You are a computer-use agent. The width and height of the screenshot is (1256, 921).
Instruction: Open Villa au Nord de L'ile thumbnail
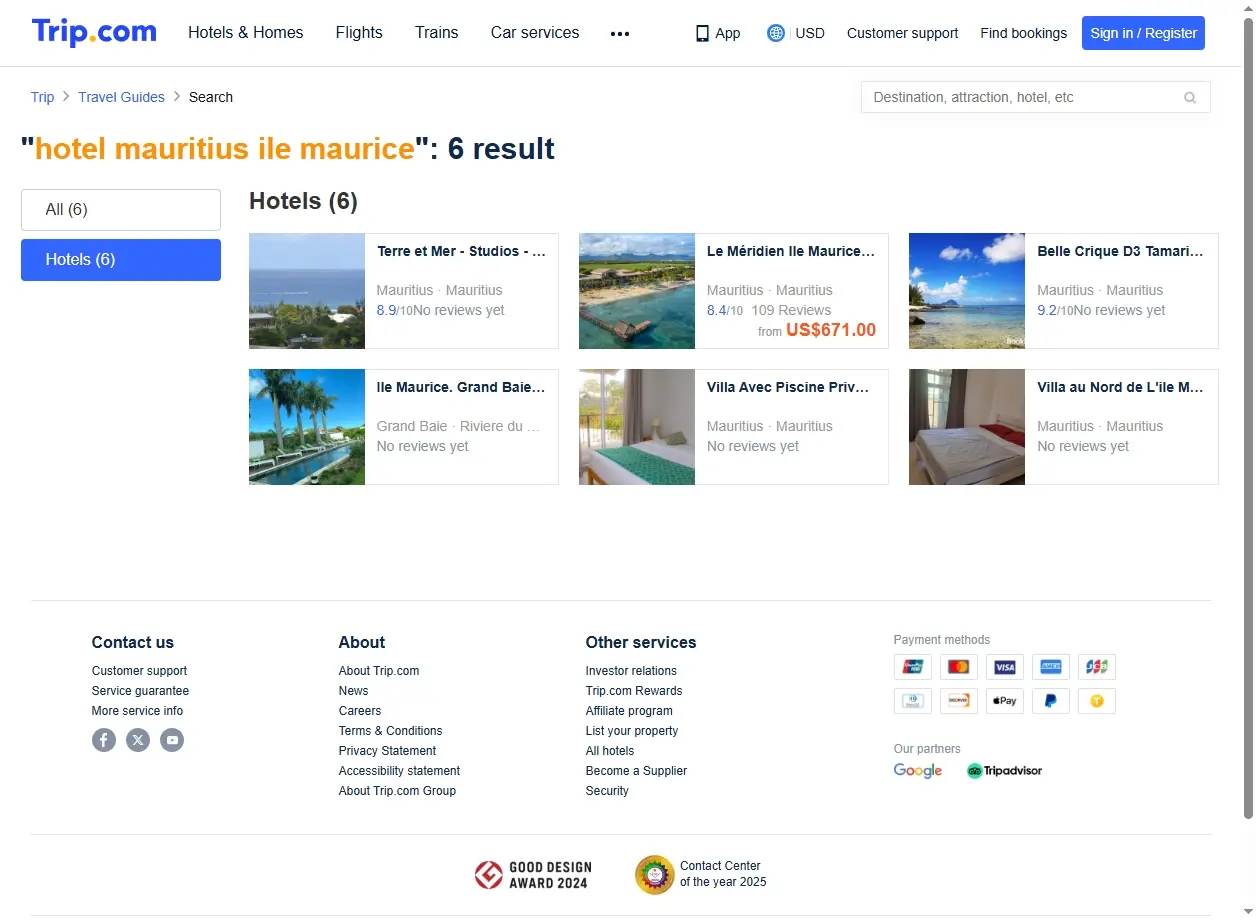click(967, 427)
